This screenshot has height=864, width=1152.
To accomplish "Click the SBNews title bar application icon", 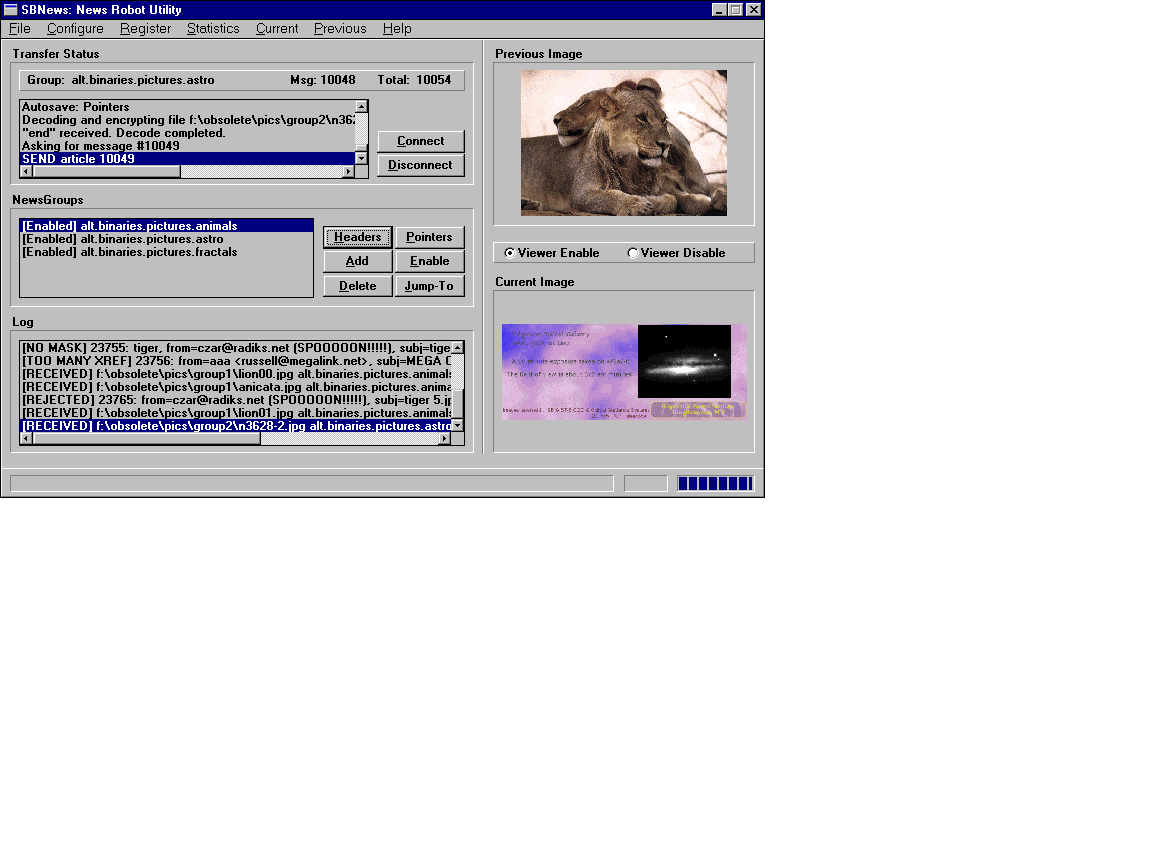I will pyautogui.click(x=11, y=9).
